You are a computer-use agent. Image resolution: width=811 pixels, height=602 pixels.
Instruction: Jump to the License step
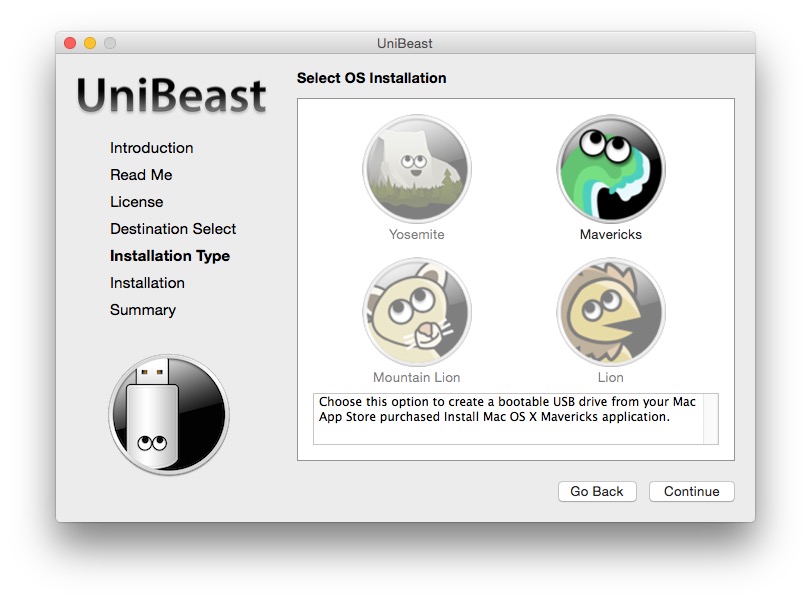pos(136,202)
